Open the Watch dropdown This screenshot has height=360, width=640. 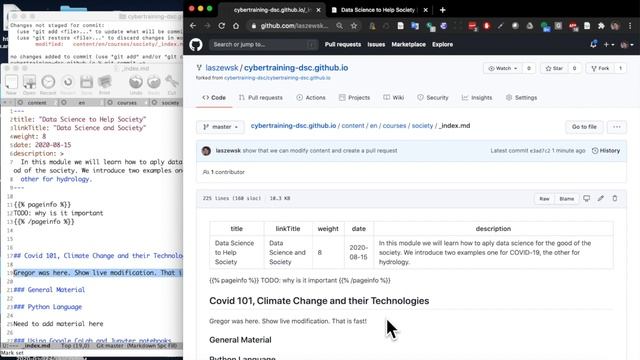pyautogui.click(x=503, y=69)
